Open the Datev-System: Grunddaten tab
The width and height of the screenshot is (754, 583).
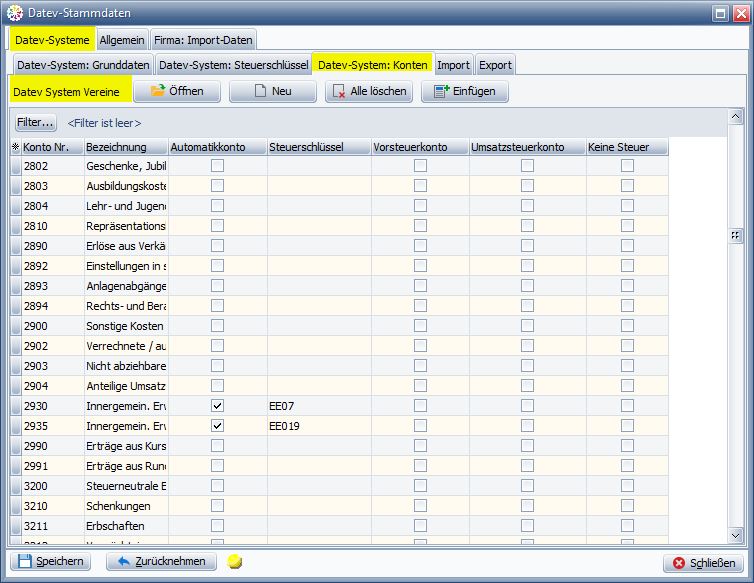click(x=83, y=65)
